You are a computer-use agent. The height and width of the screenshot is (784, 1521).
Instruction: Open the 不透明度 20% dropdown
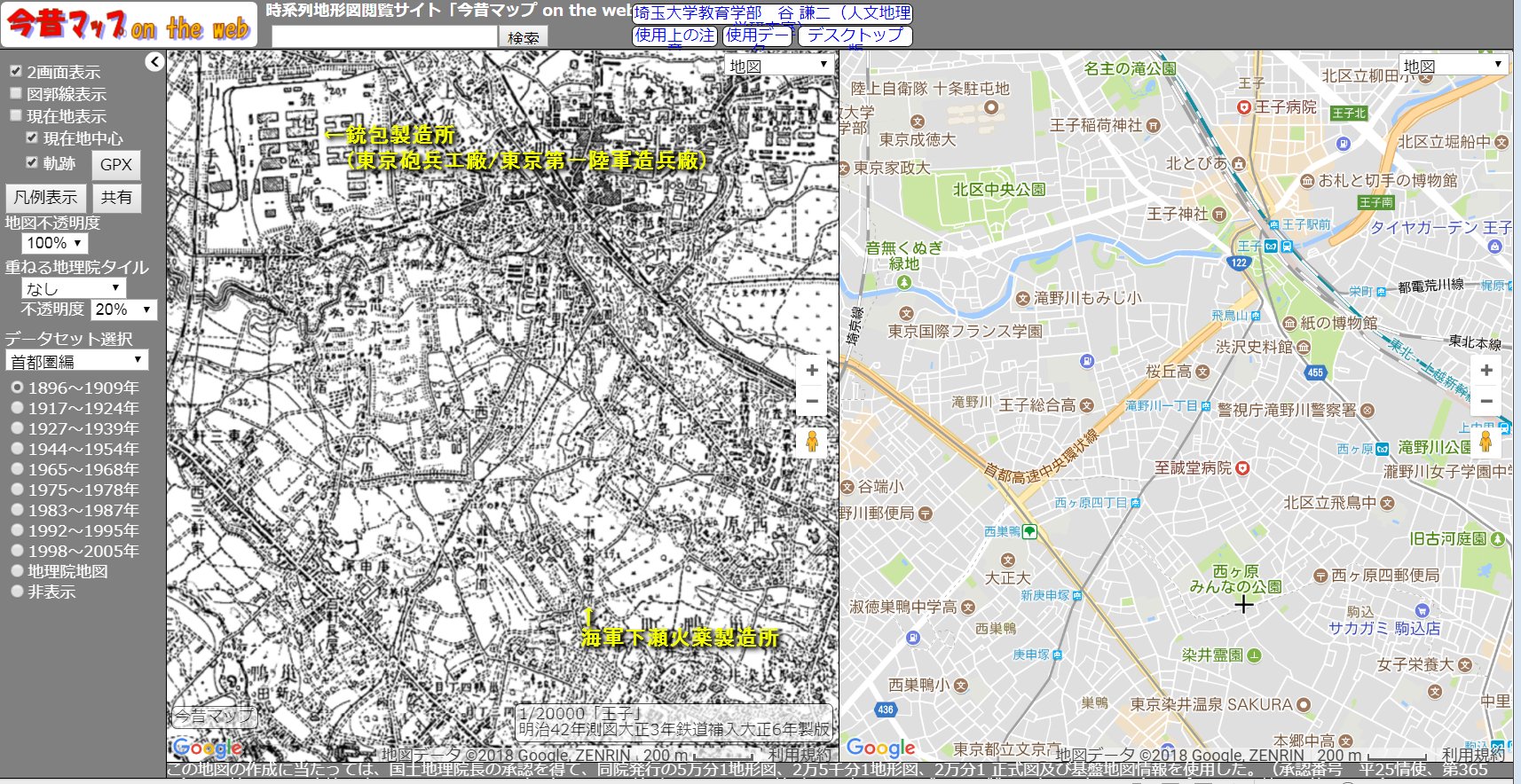tap(124, 310)
